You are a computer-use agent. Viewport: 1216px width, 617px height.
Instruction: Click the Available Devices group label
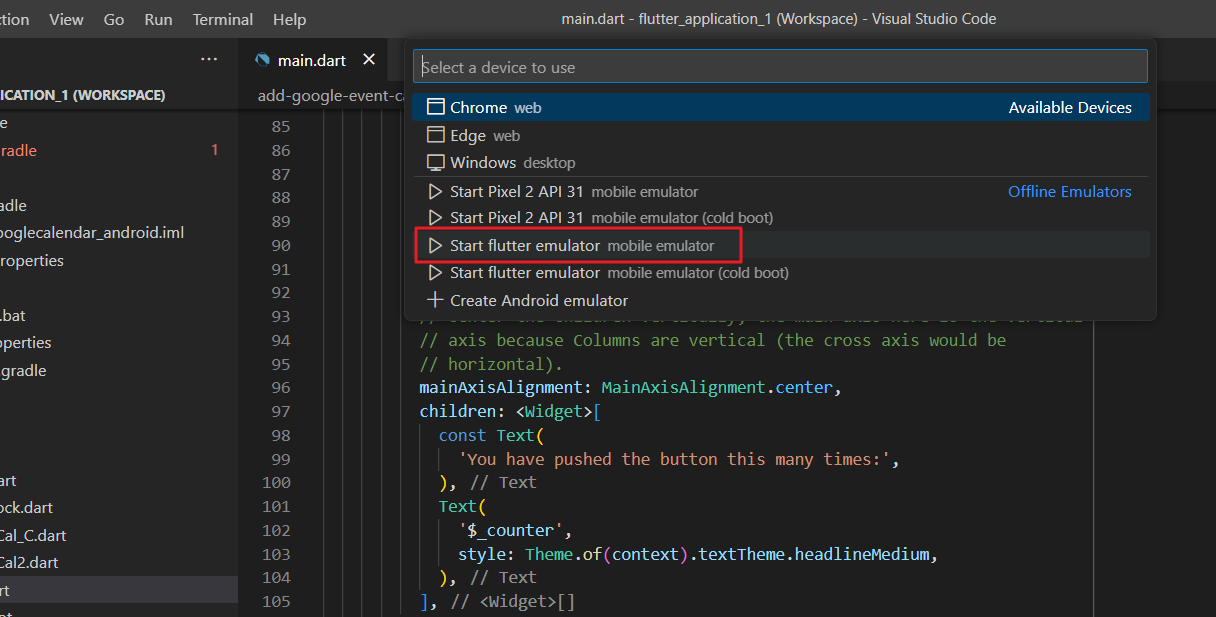coord(1070,107)
